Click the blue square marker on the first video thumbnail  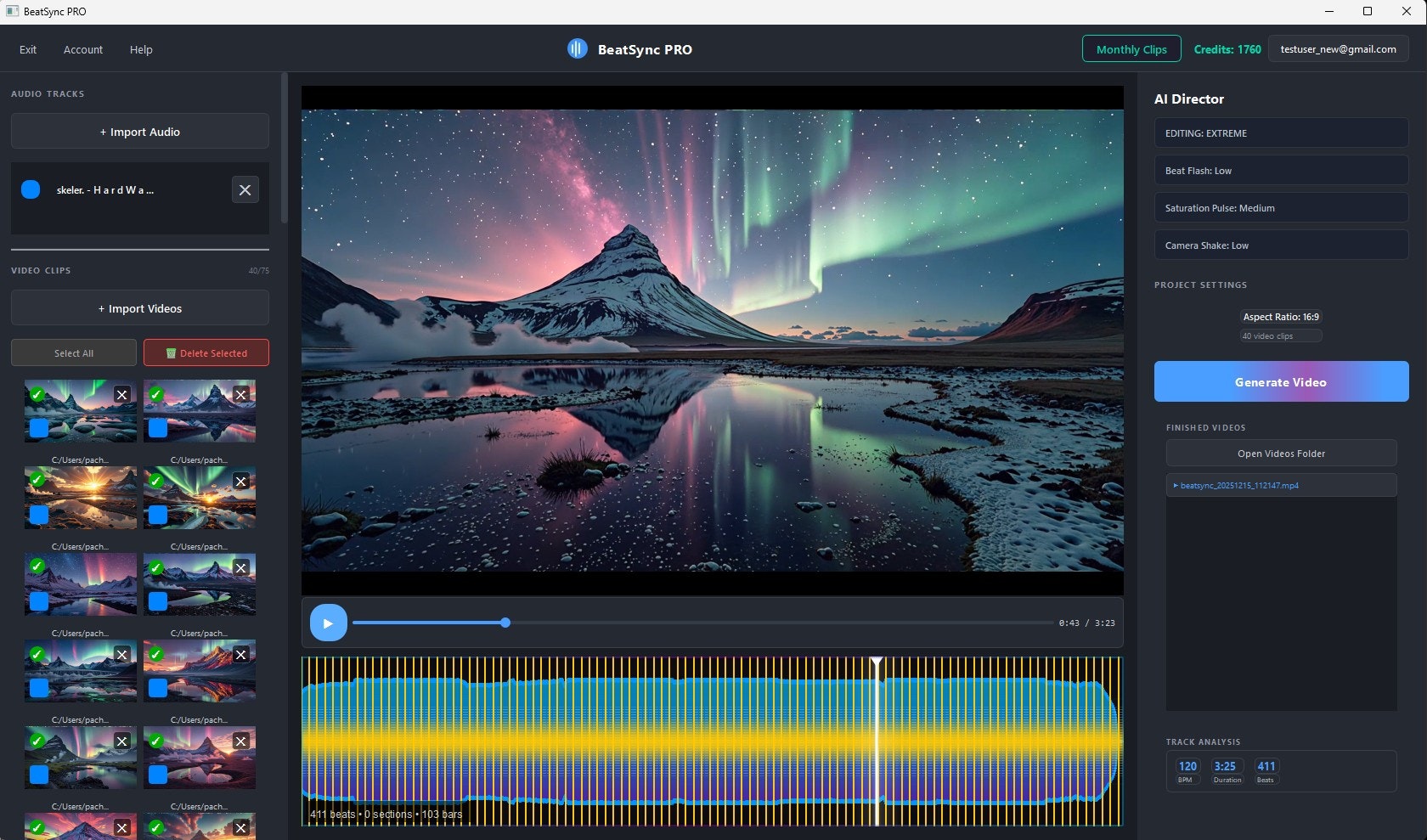[38, 429]
